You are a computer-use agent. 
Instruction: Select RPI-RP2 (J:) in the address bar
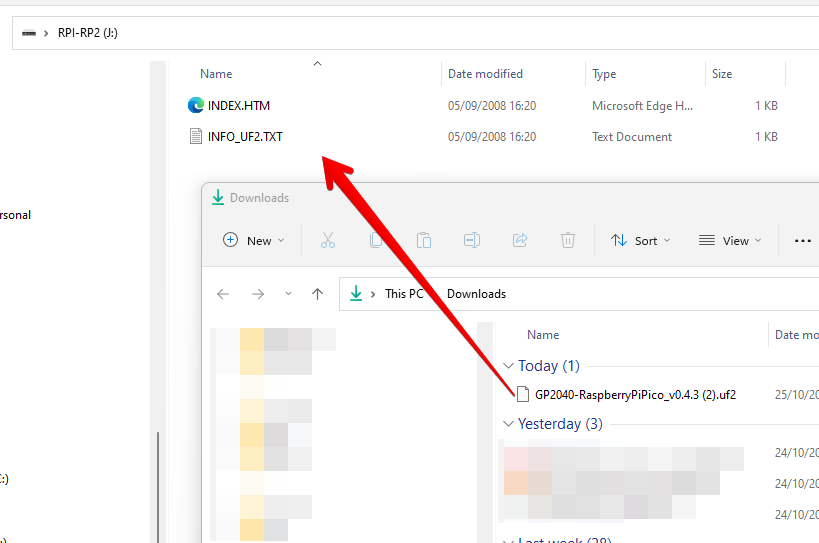[x=88, y=33]
